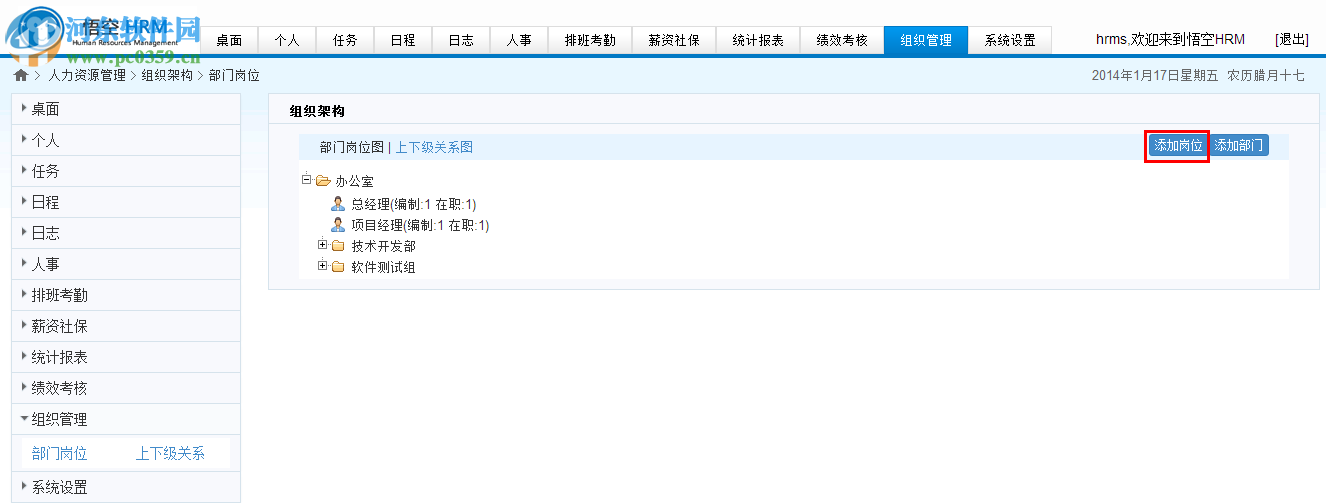Expand the 桌面 sidebar section
Image resolution: width=1326 pixels, height=503 pixels.
pyautogui.click(x=125, y=109)
